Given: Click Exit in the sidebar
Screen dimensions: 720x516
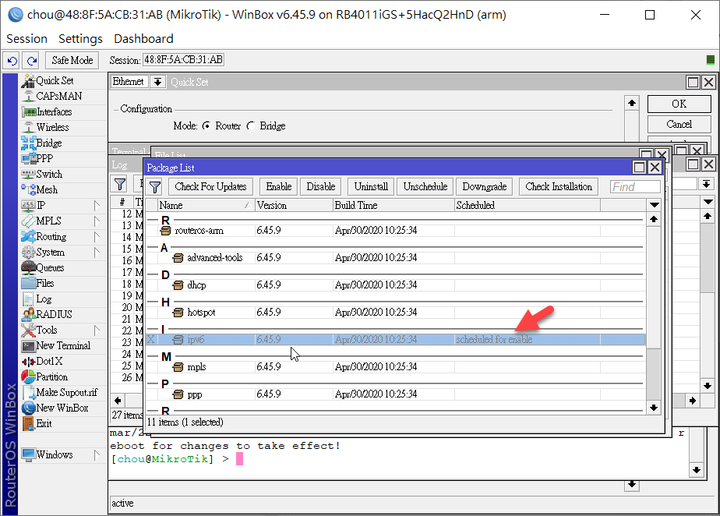Looking at the screenshot, I should point(44,424).
